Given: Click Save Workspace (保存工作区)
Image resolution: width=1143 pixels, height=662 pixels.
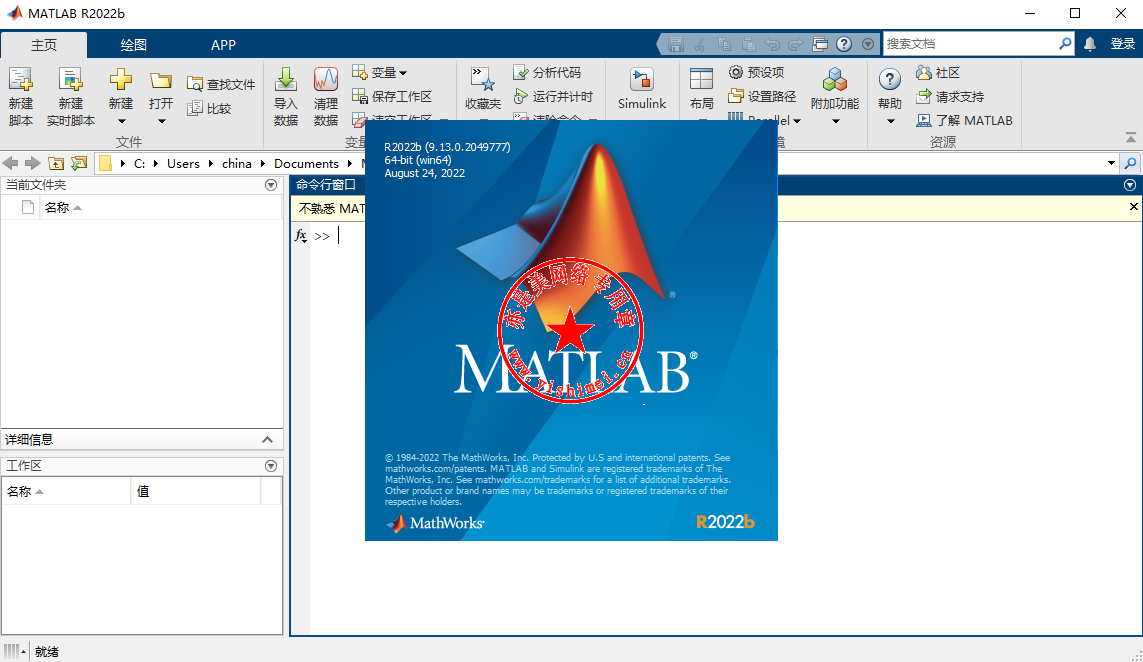Looking at the screenshot, I should (391, 96).
